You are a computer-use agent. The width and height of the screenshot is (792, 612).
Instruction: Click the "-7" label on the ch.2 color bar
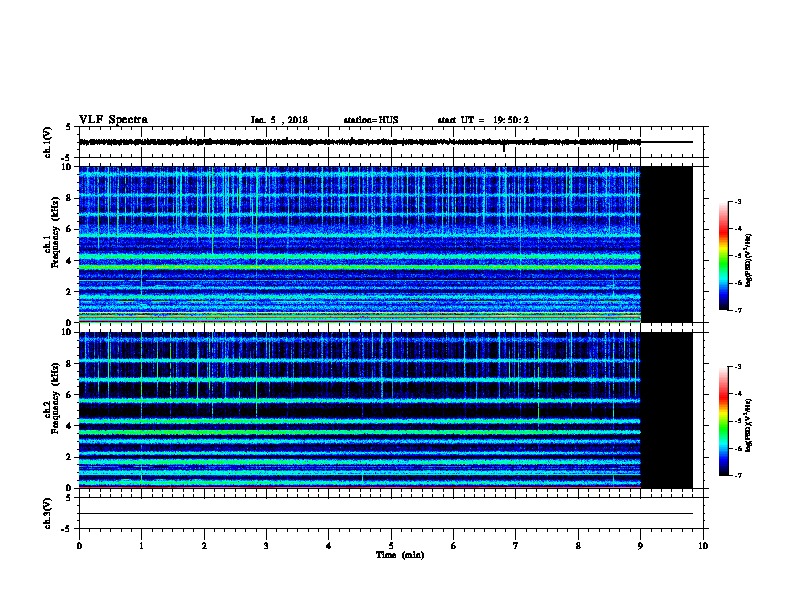click(x=737, y=475)
